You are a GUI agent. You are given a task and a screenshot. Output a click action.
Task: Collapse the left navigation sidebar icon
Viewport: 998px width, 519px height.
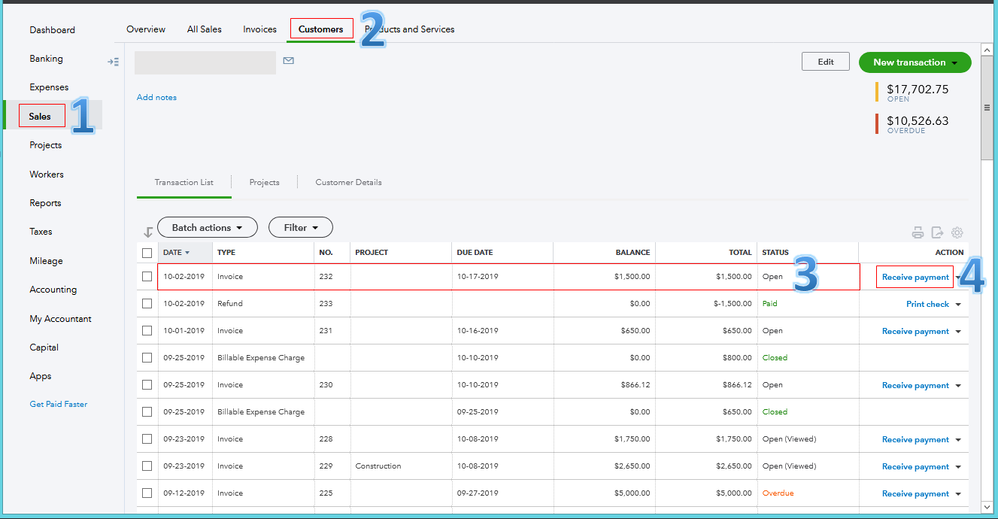113,62
